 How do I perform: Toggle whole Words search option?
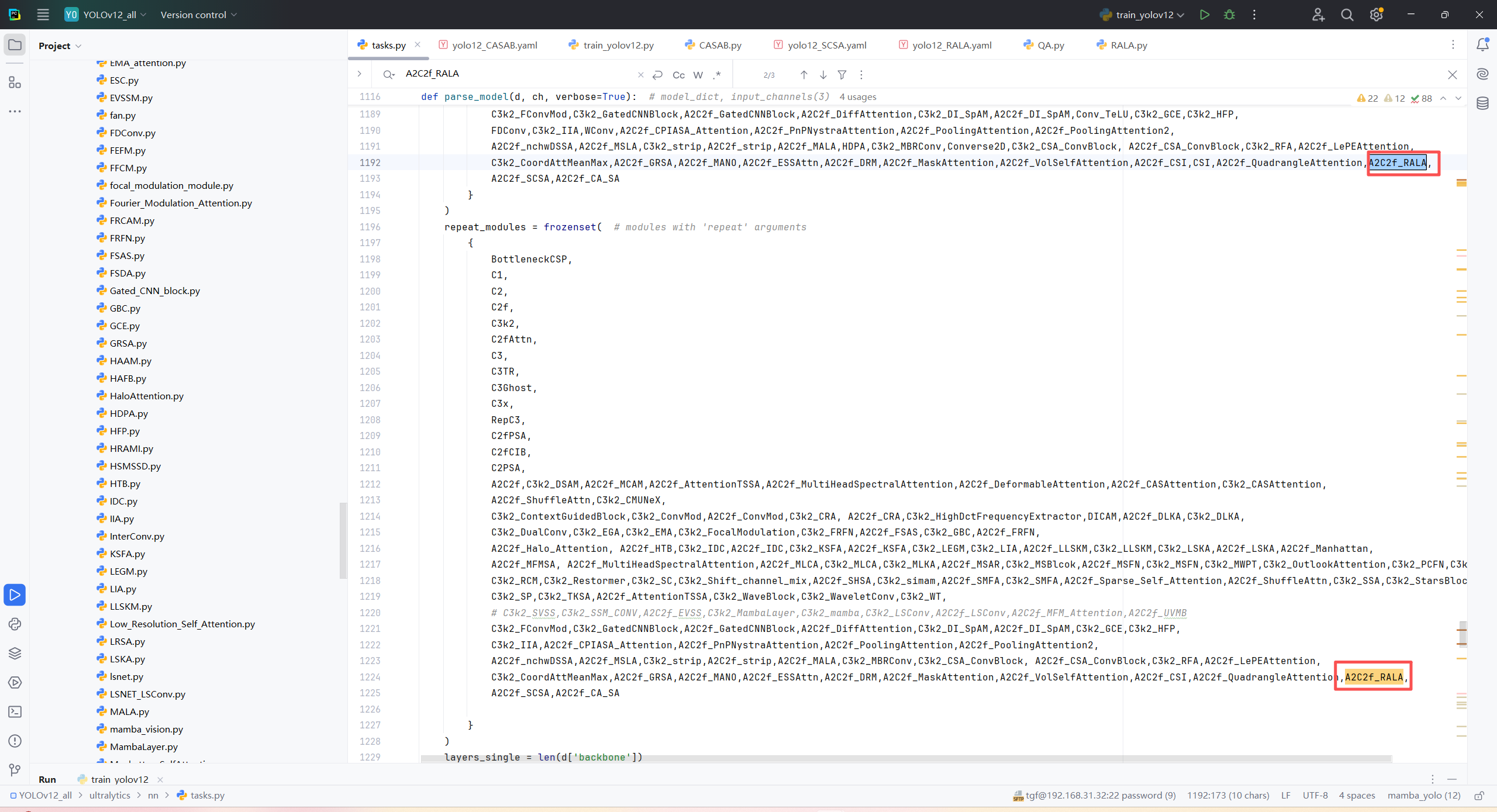tap(698, 75)
